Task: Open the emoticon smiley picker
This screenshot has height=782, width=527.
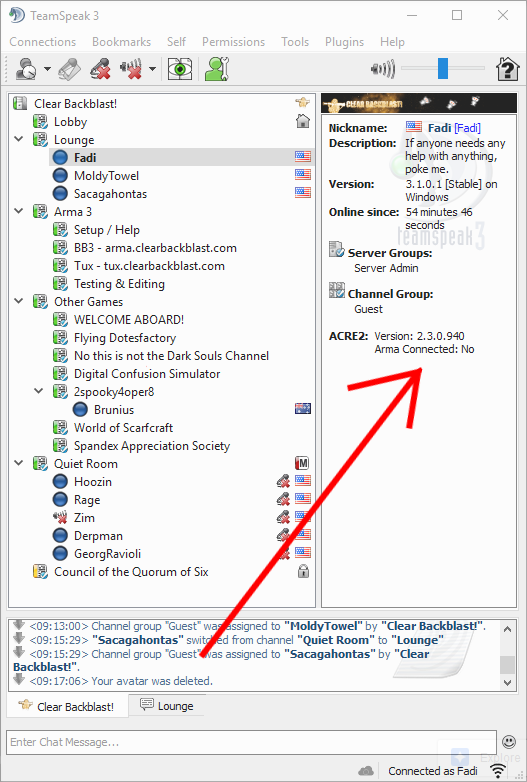Action: pyautogui.click(x=509, y=742)
